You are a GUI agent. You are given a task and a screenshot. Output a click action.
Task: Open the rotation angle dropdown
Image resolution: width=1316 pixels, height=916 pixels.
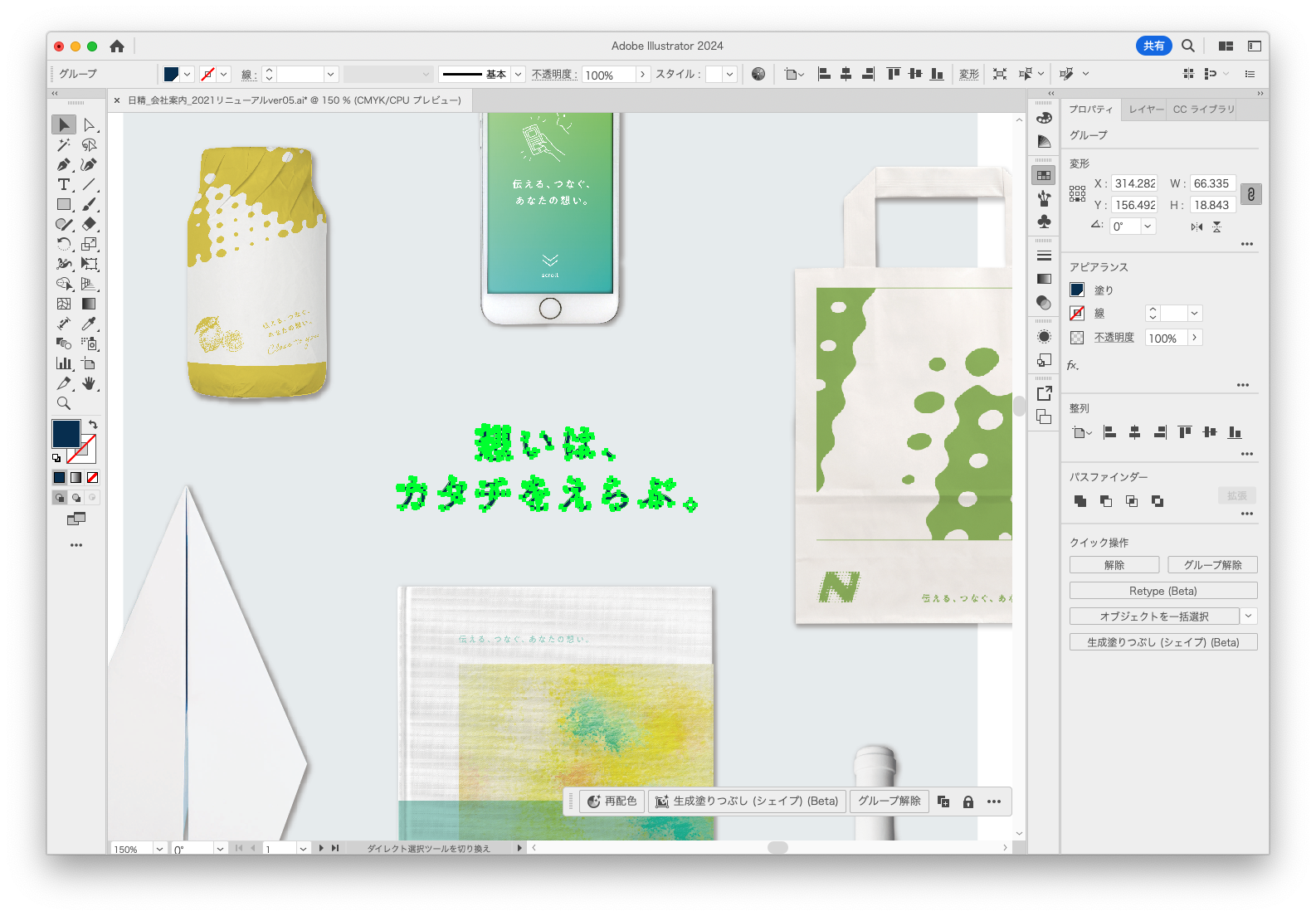tap(1148, 227)
